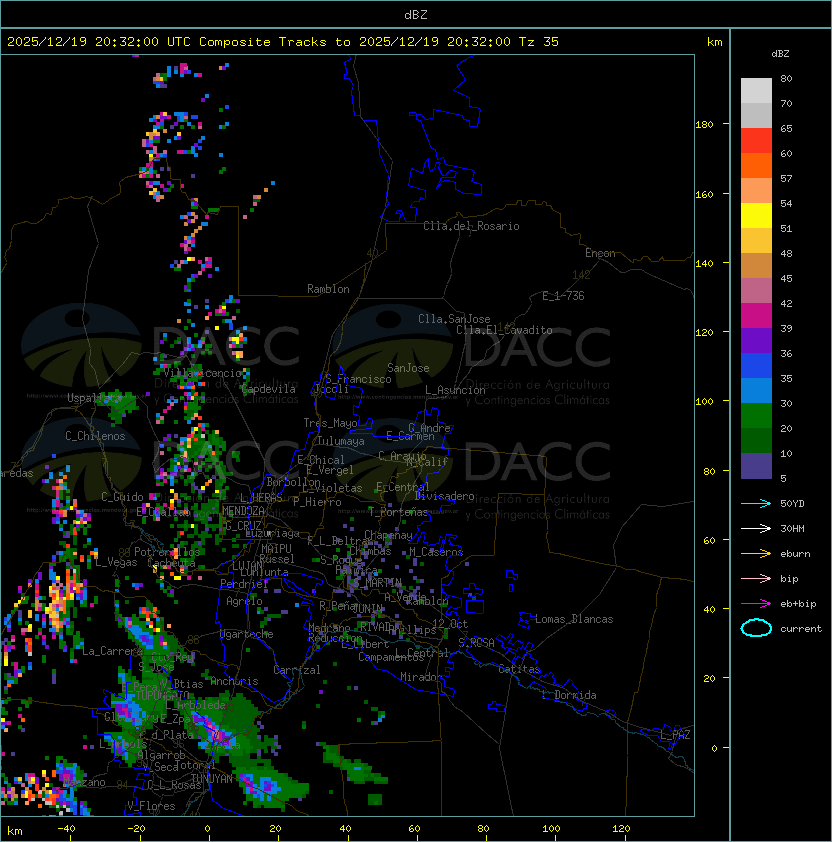Pick the indigo 5–10 dBZ swatch
Viewport: 832px width, 842px height.
(x=756, y=466)
